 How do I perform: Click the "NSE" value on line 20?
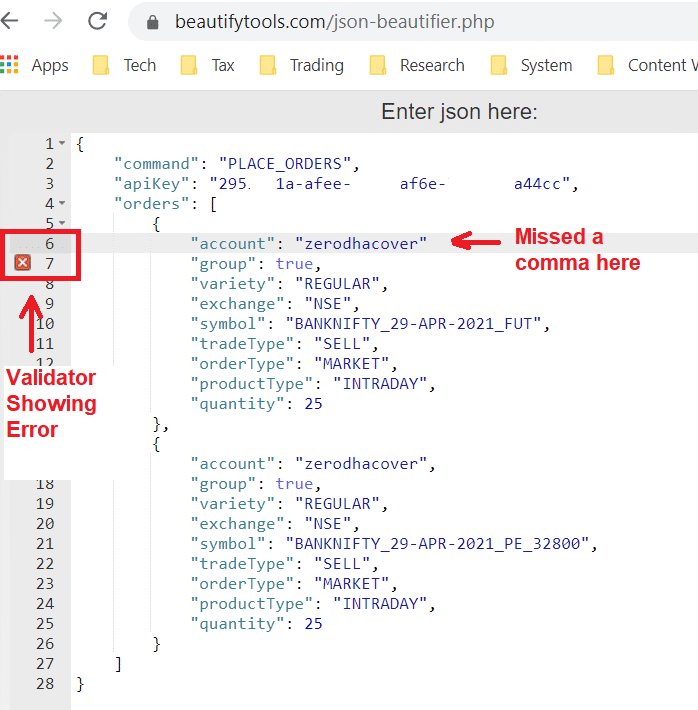coord(327,523)
